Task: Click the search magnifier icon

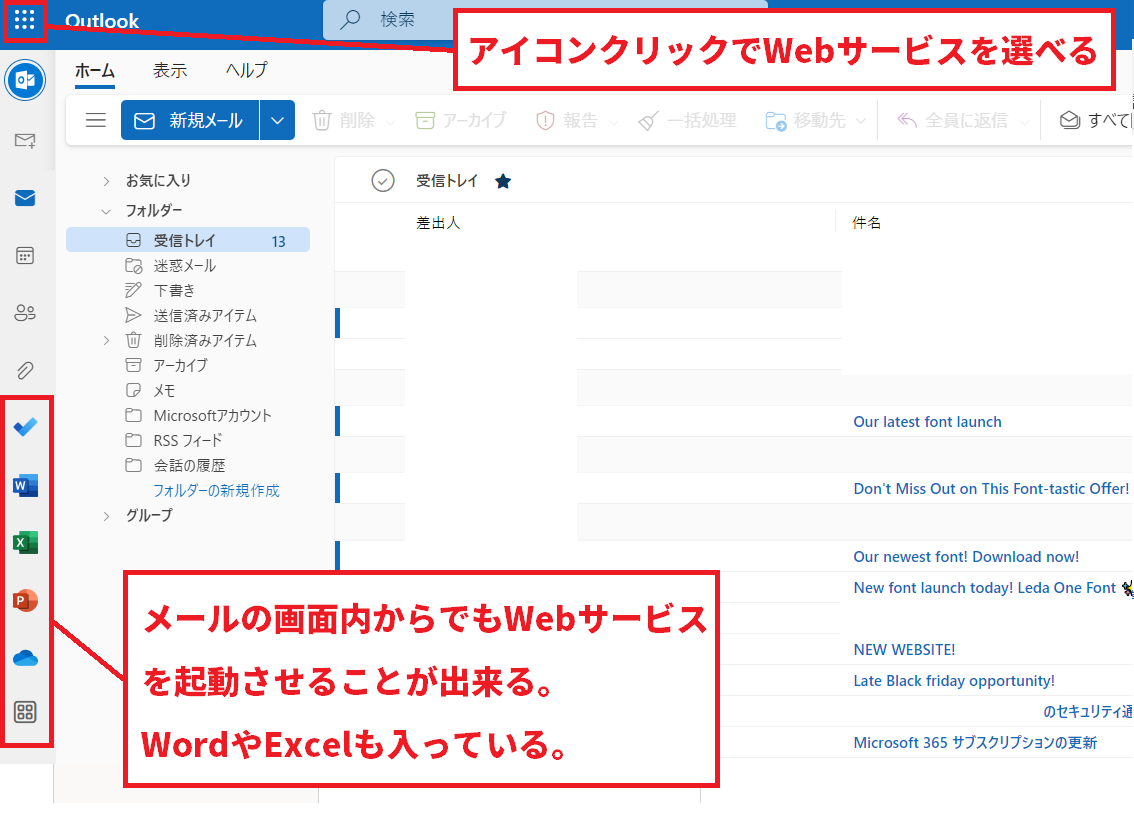Action: pyautogui.click(x=350, y=20)
